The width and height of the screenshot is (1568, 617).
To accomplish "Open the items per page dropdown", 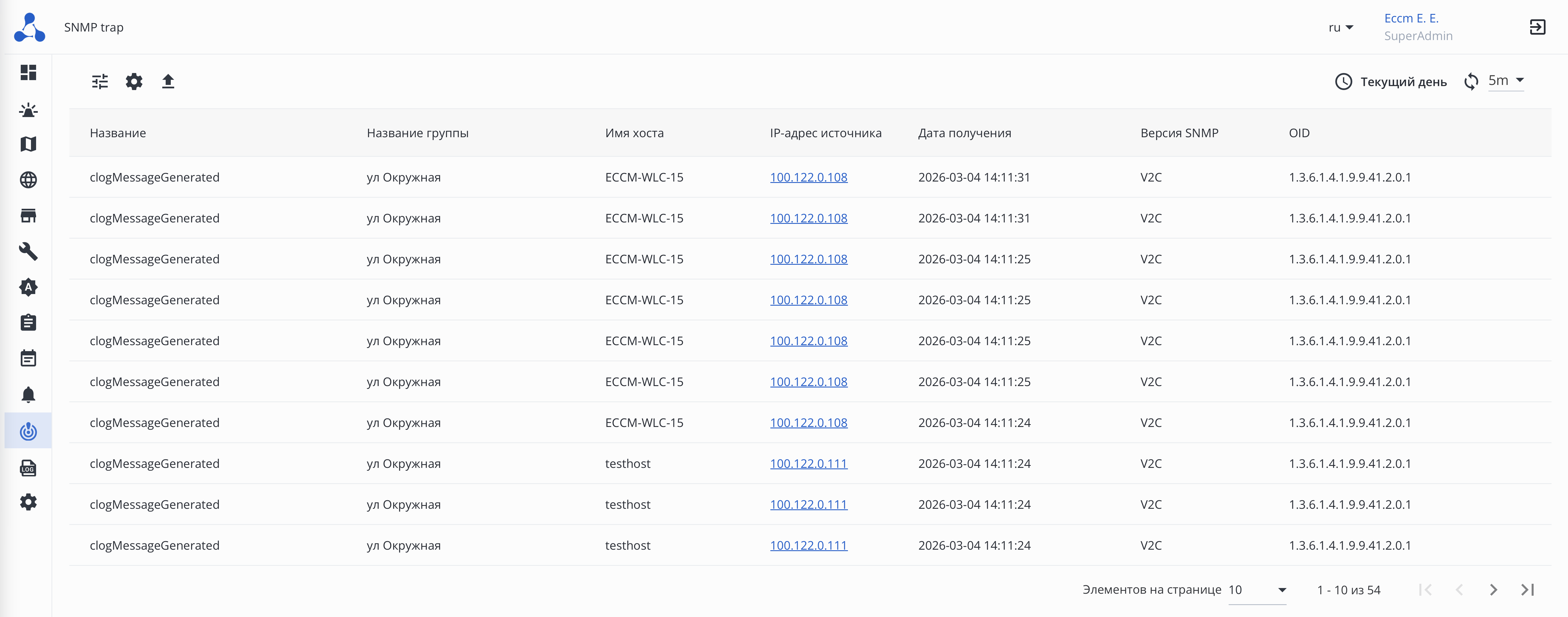I will tap(1257, 590).
